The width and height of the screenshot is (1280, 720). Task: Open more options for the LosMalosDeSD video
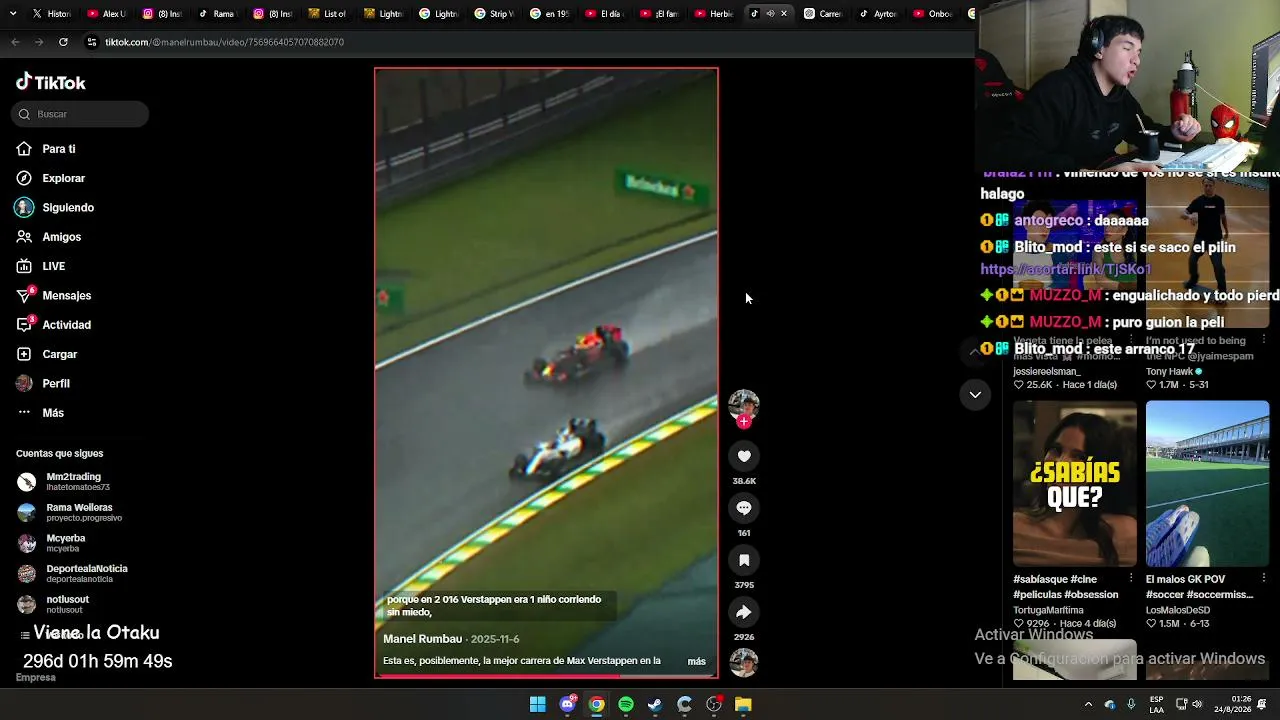coord(1264,578)
